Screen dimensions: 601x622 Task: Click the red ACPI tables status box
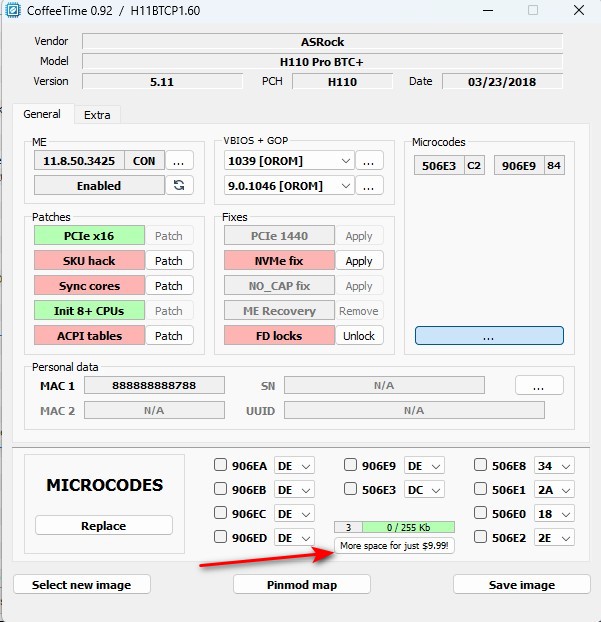click(x=89, y=336)
